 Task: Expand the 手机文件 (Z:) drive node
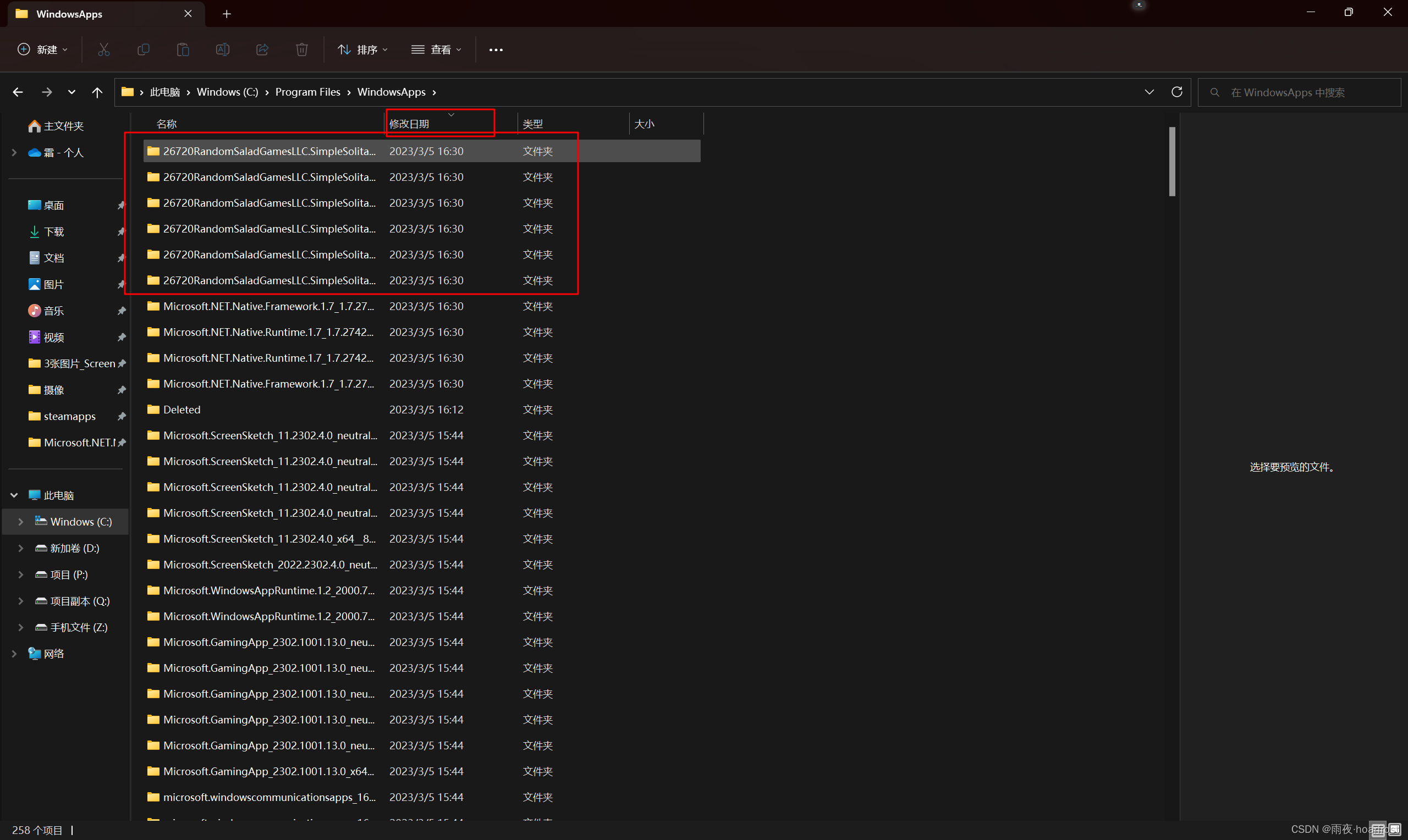pos(21,627)
